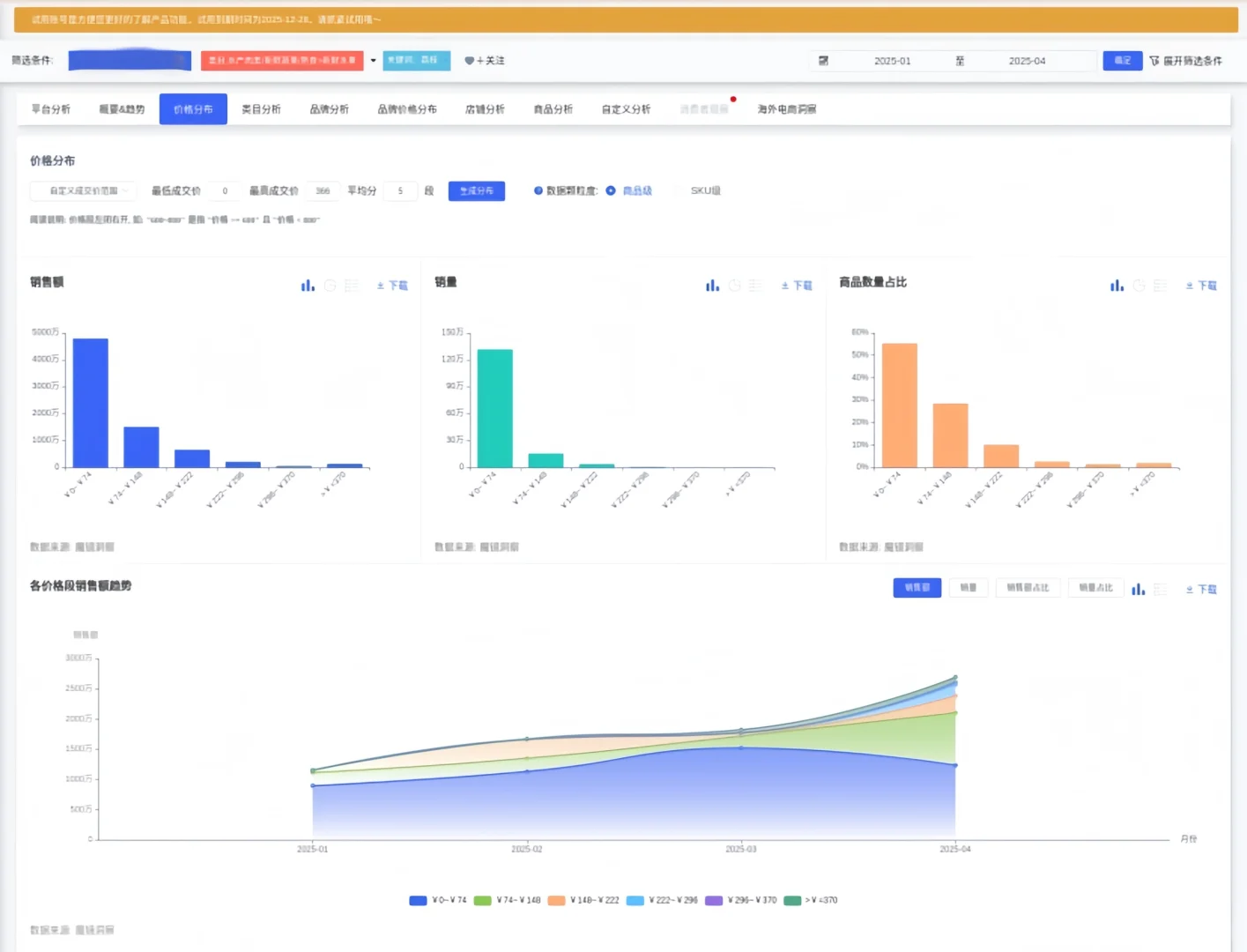Download the 销量 chart data
This screenshot has width=1247, height=952.
[797, 286]
